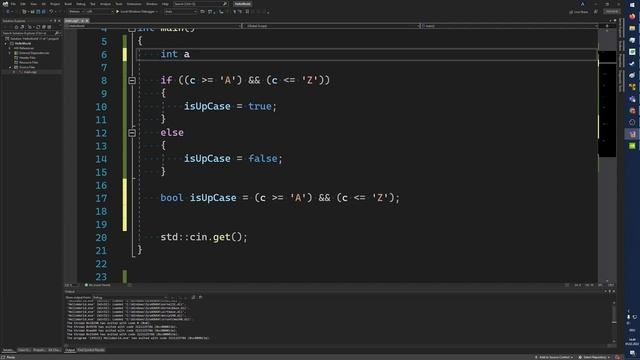This screenshot has height=360, width=640.
Task: Collapse the HelloWorld project node
Action: point(5,44)
